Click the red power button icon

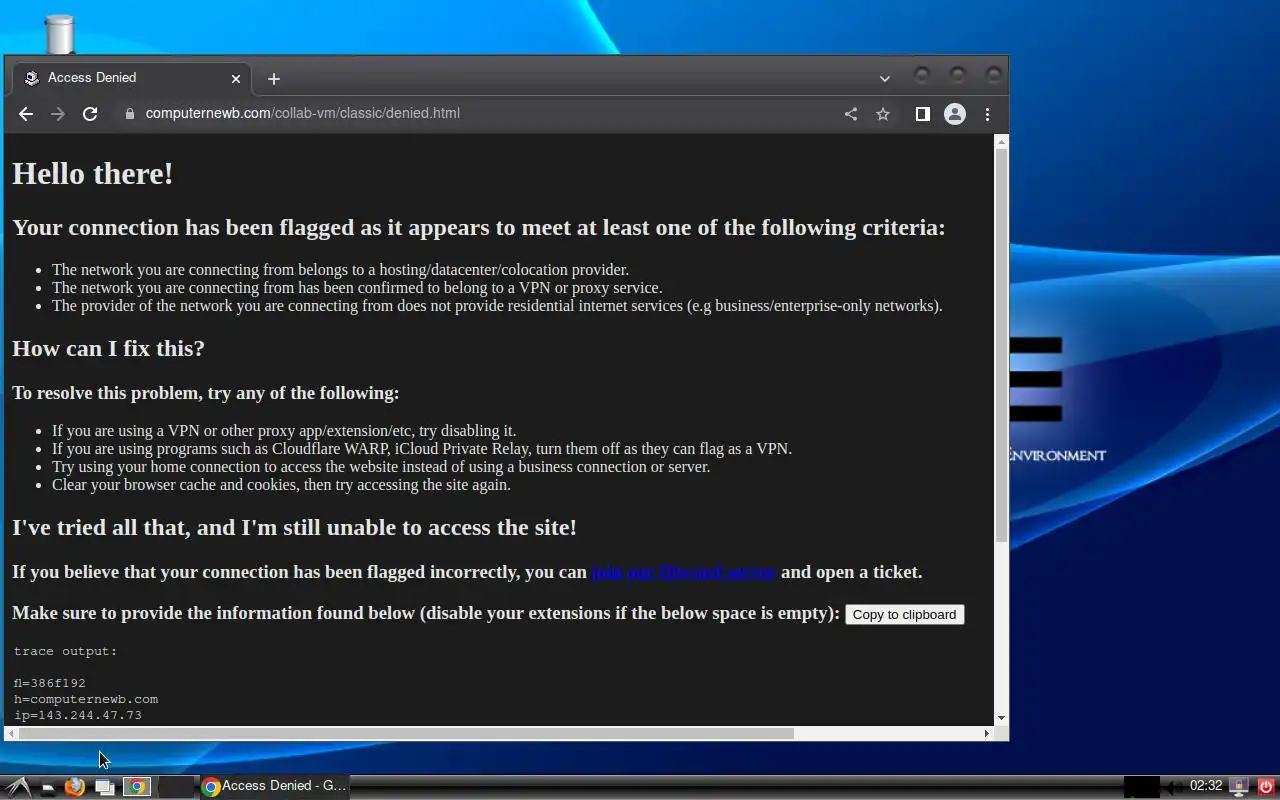click(x=1266, y=787)
